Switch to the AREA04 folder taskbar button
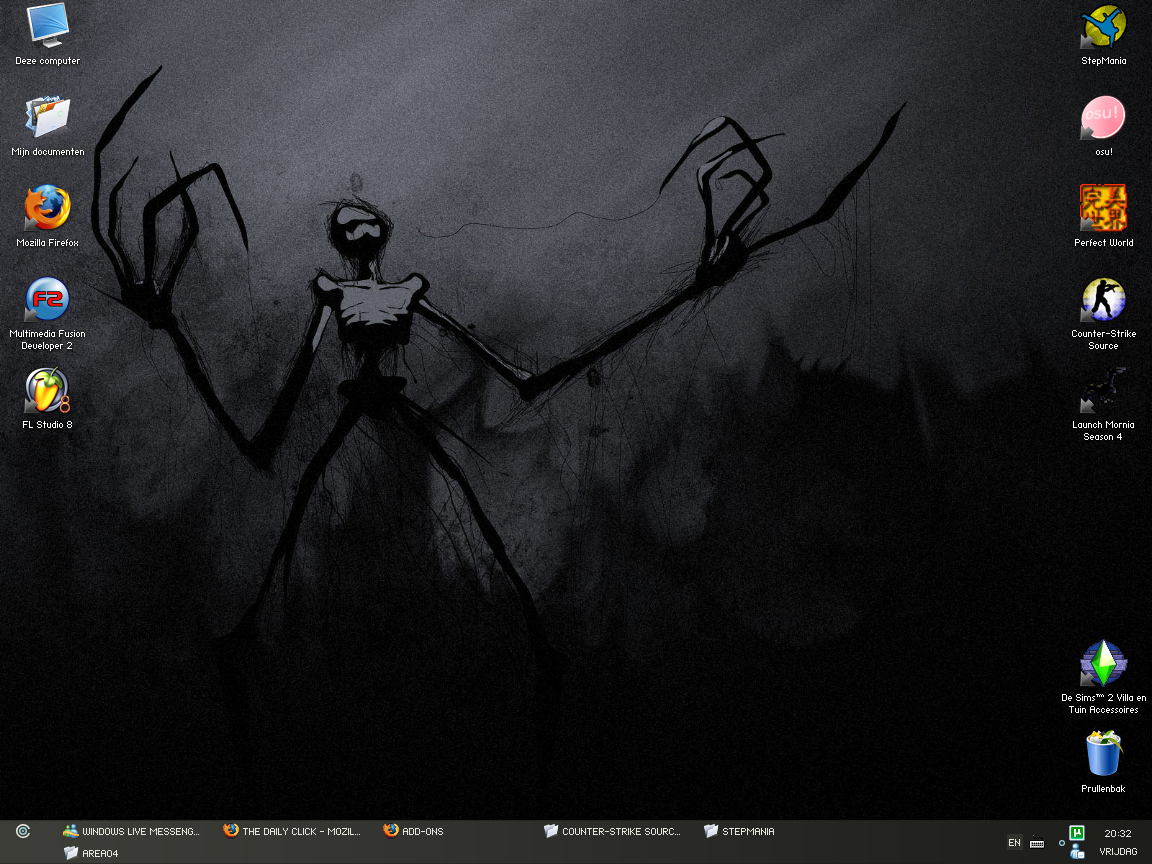 coord(91,853)
